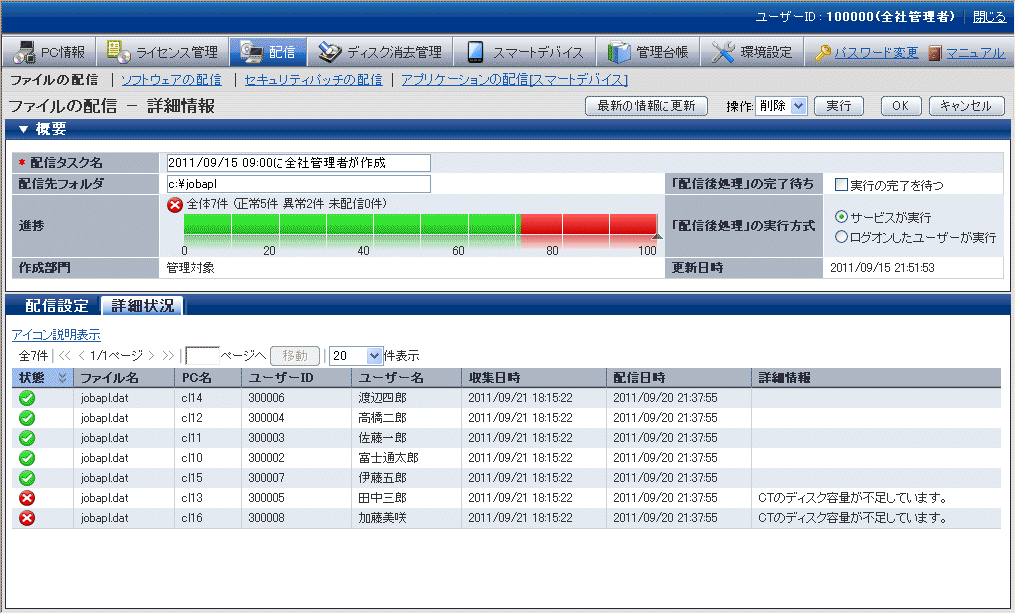Select ログオンしたユーザーが実行 radio button

tap(841, 237)
